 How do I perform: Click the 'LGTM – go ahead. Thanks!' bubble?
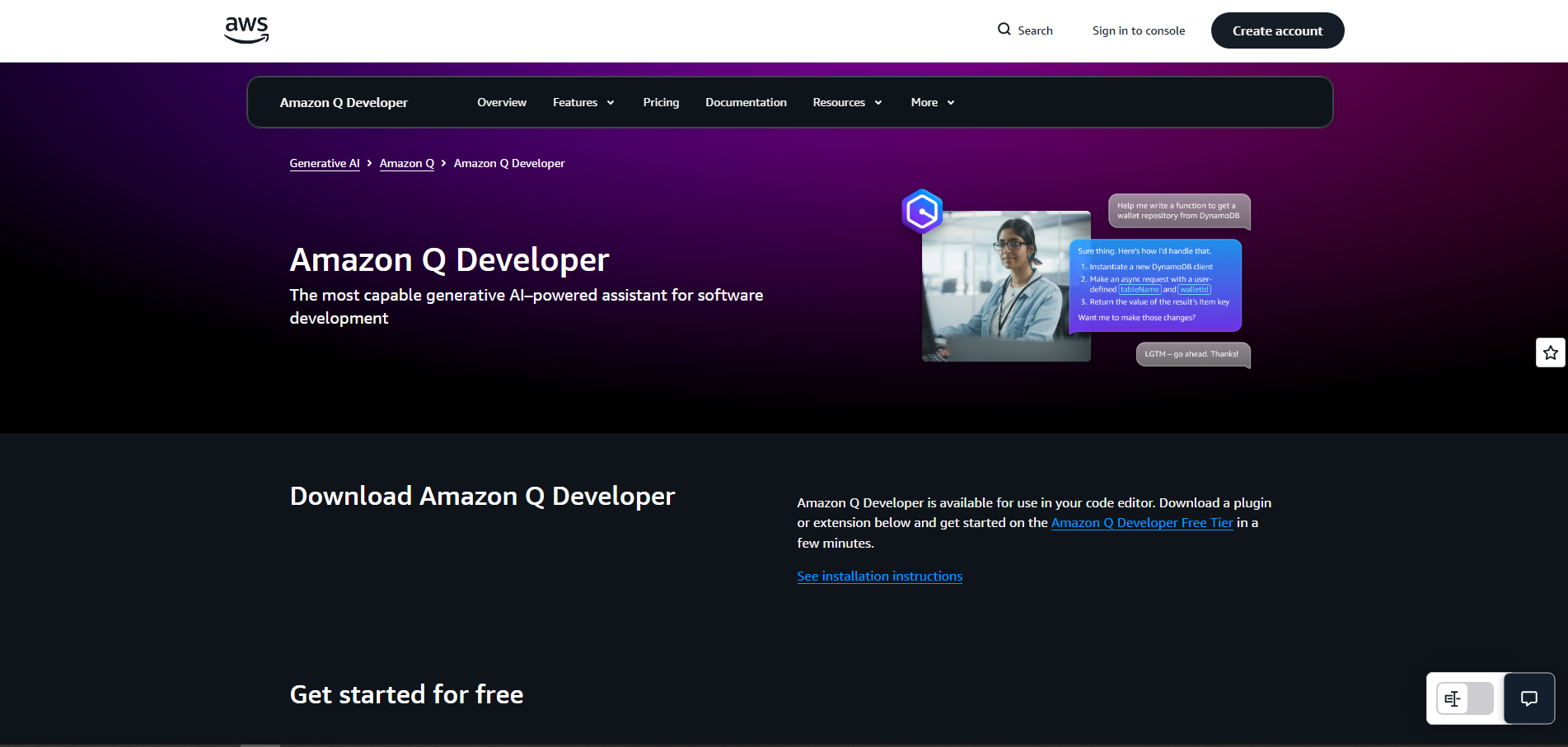(1192, 354)
